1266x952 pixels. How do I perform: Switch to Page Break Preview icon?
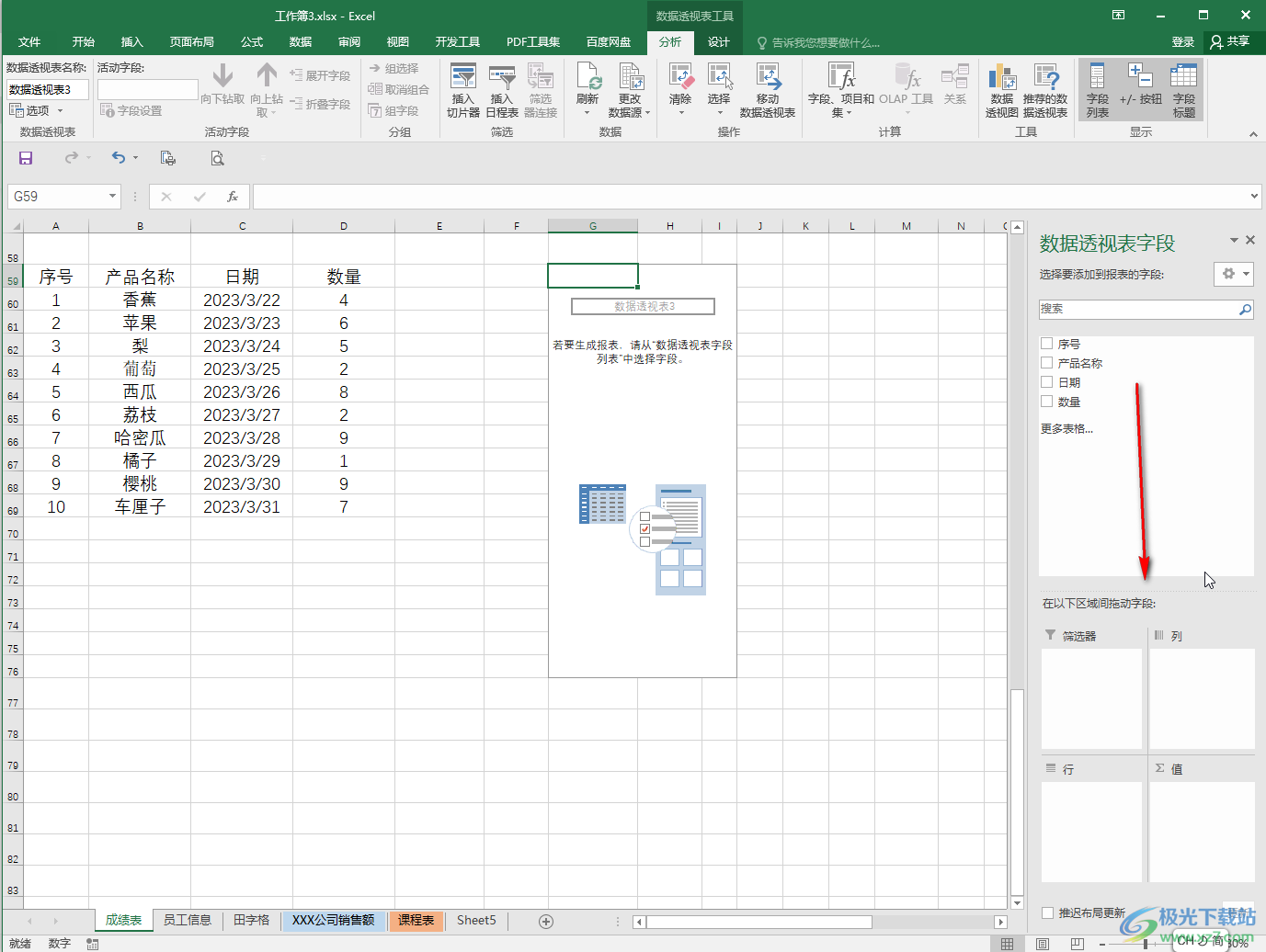click(1077, 944)
